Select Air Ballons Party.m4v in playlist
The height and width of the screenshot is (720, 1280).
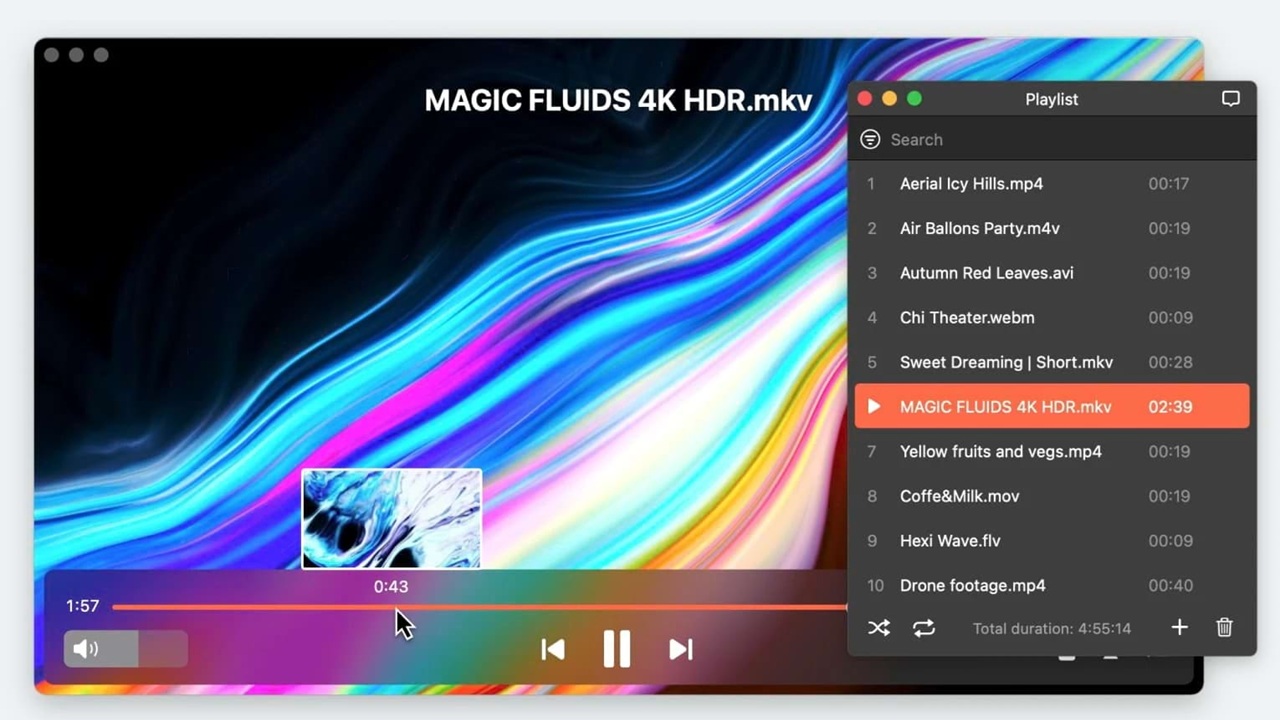click(x=979, y=228)
